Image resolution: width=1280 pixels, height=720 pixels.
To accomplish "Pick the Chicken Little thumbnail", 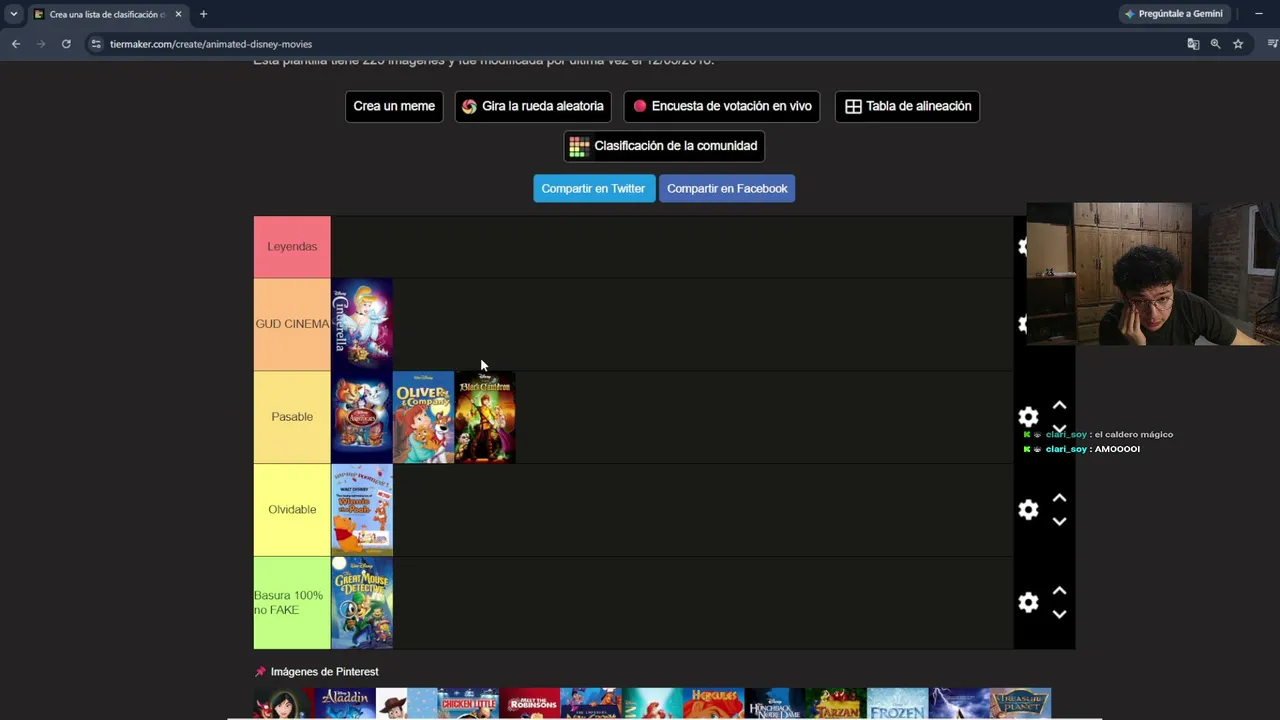I will (468, 703).
